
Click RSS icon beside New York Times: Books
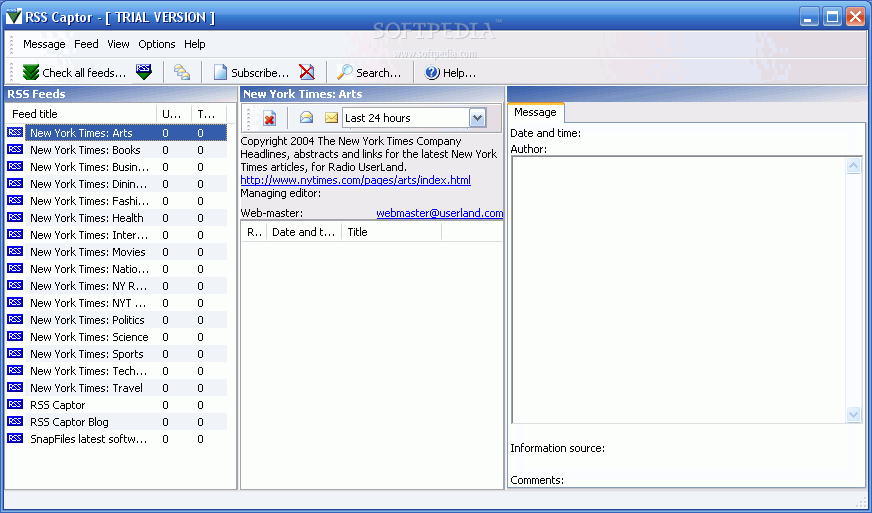click(15, 150)
